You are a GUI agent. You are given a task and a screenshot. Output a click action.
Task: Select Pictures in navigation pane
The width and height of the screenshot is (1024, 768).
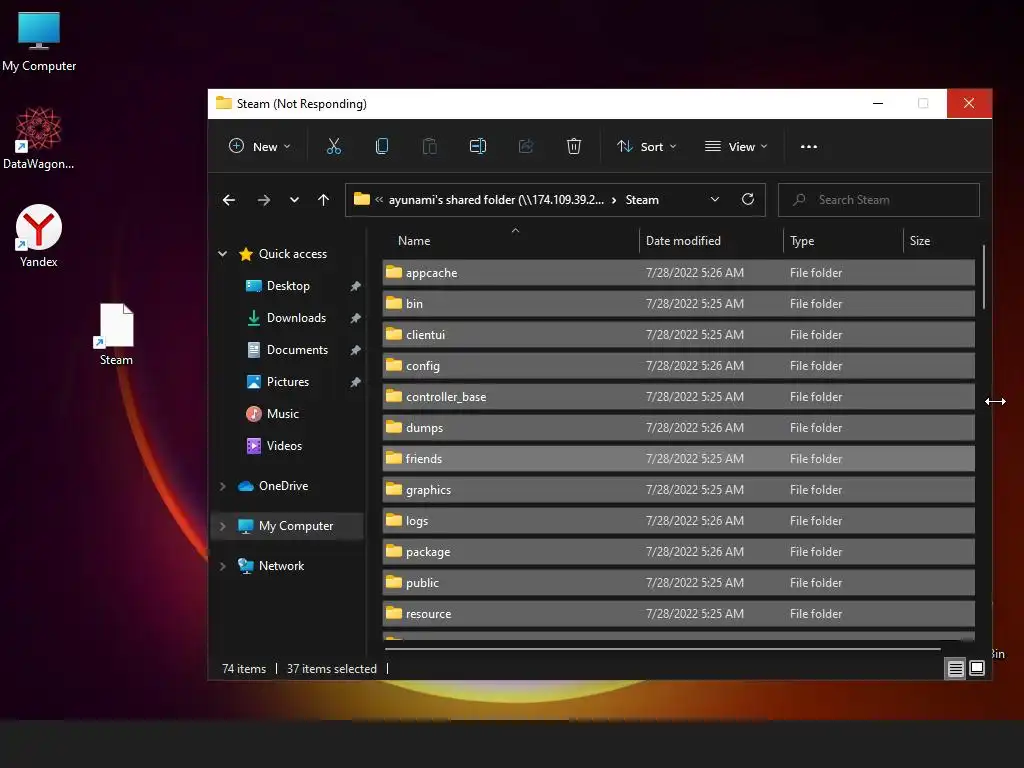[287, 382]
